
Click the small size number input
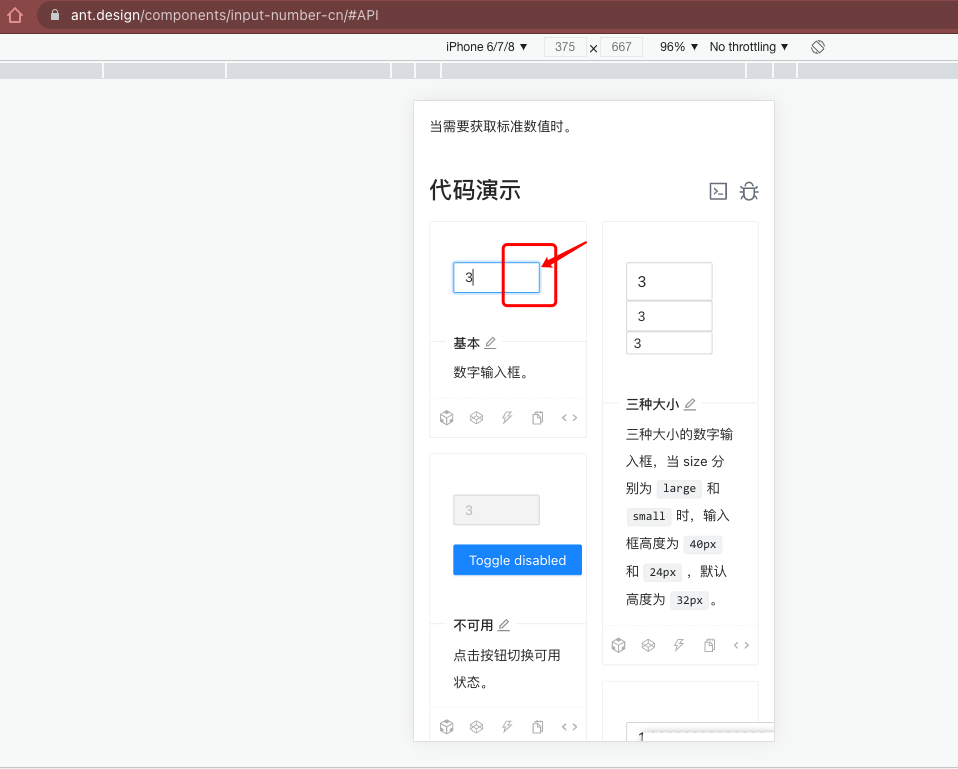(x=669, y=343)
